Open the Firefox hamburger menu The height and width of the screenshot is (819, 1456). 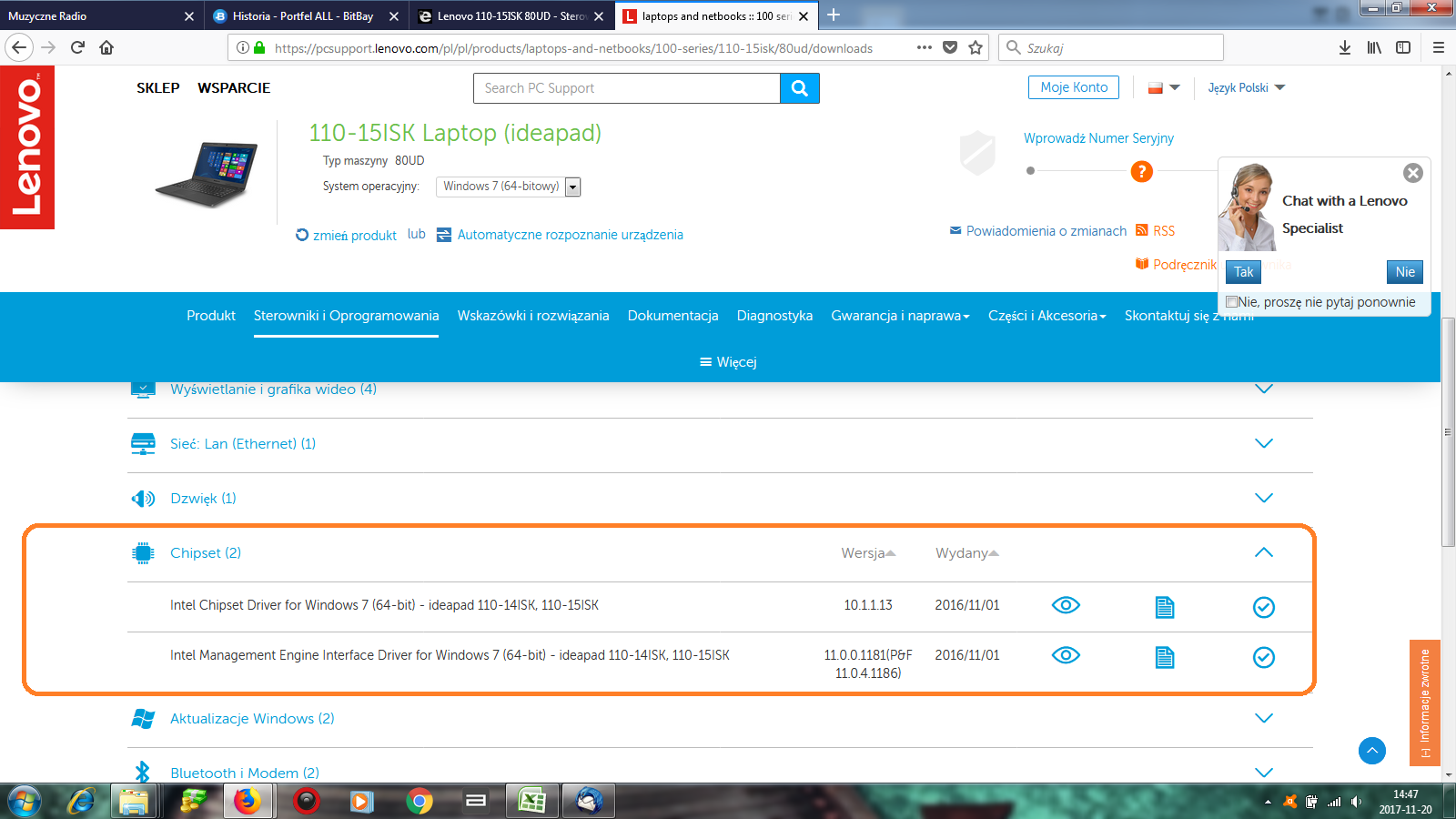(1439, 47)
